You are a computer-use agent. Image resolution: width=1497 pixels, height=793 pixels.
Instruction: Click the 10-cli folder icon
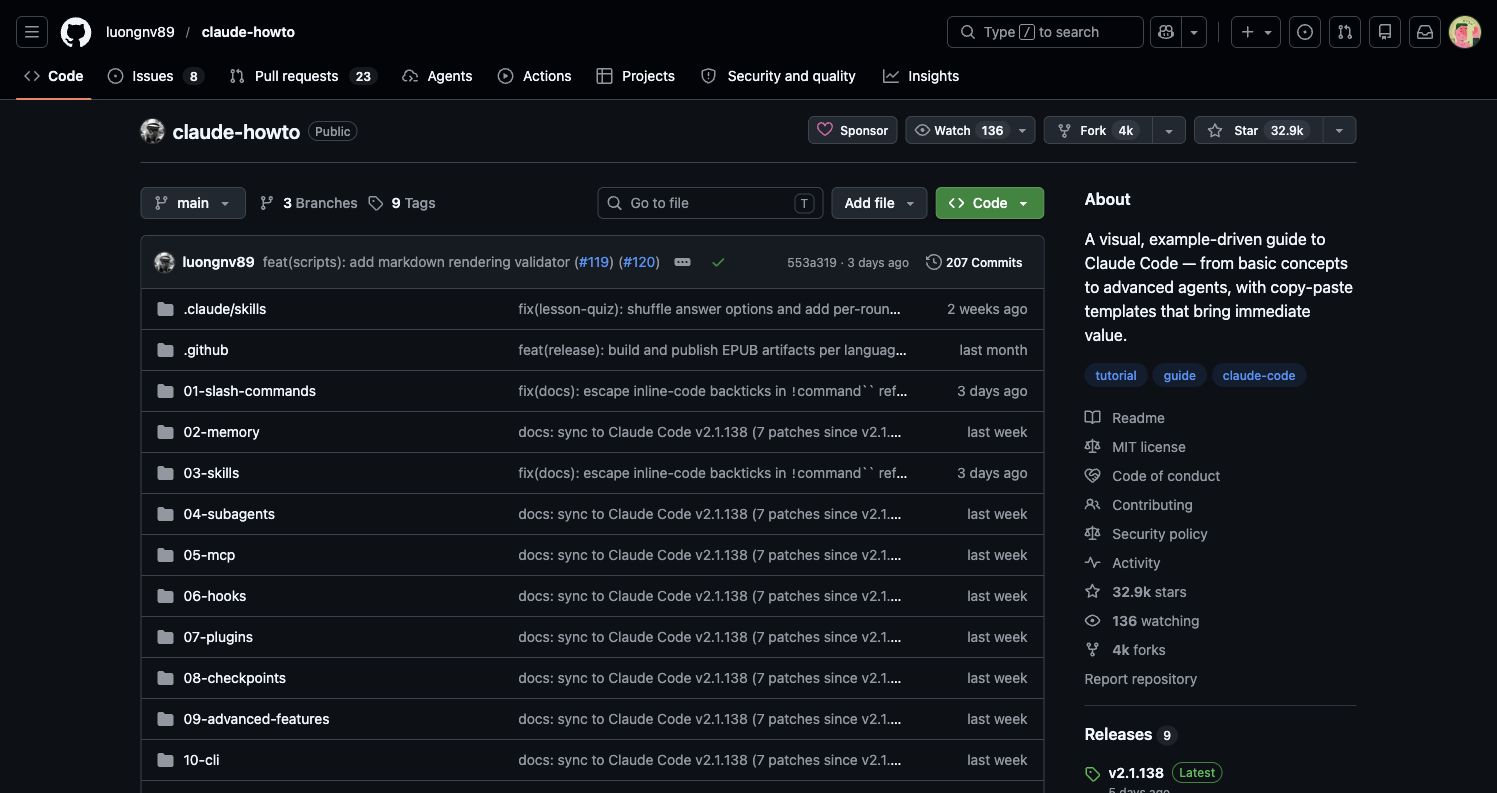(x=165, y=760)
